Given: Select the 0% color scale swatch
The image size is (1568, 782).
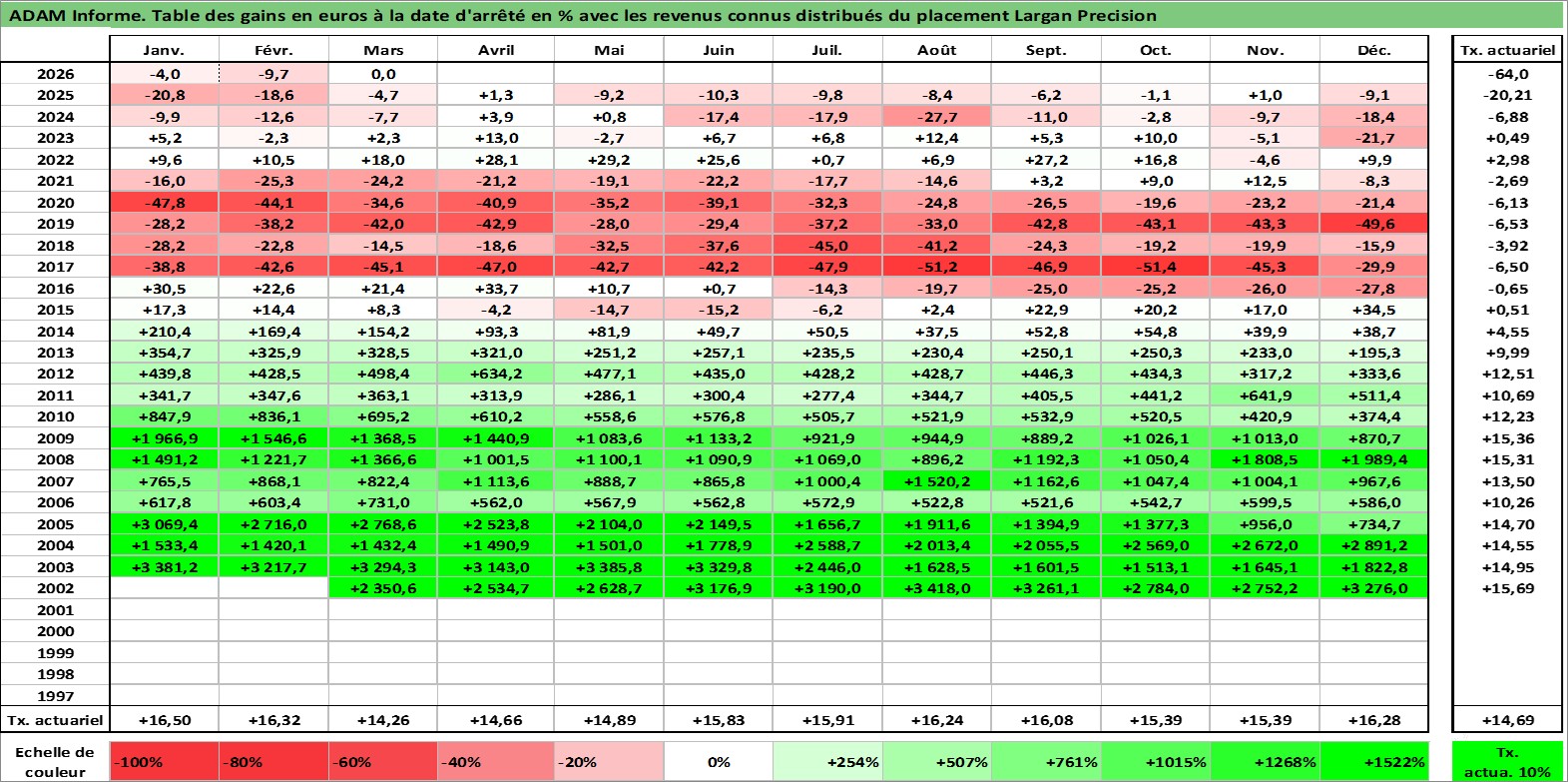Looking at the screenshot, I should [x=718, y=761].
